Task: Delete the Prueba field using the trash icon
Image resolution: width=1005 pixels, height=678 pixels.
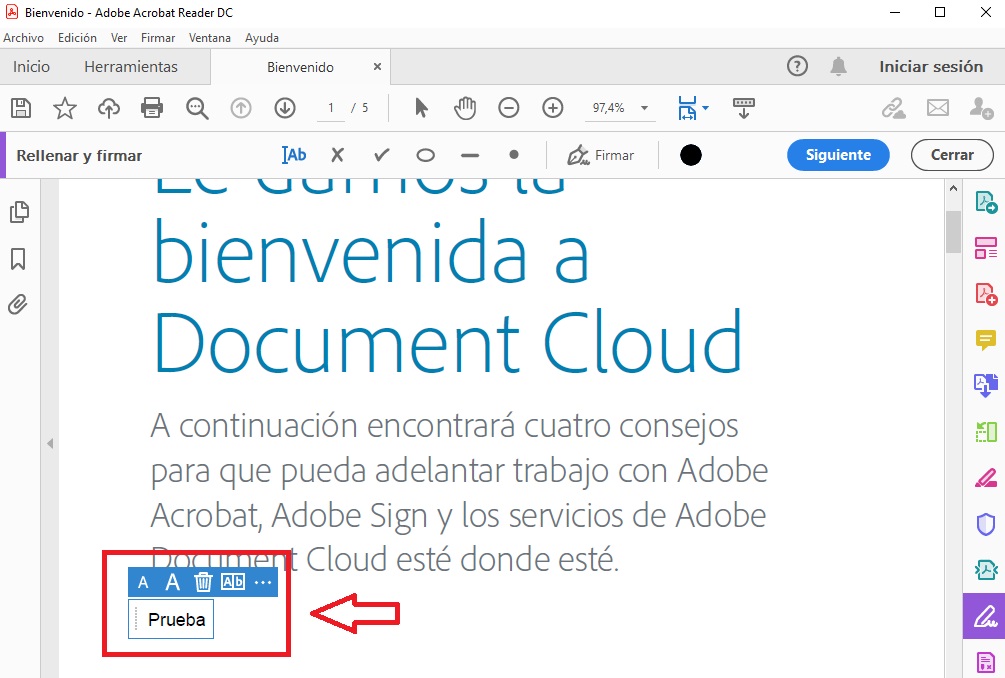Action: (202, 582)
